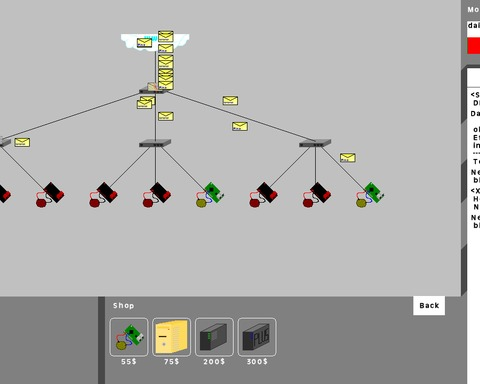
Task: Click red device on middle switch's vertical link
Action: (156, 195)
